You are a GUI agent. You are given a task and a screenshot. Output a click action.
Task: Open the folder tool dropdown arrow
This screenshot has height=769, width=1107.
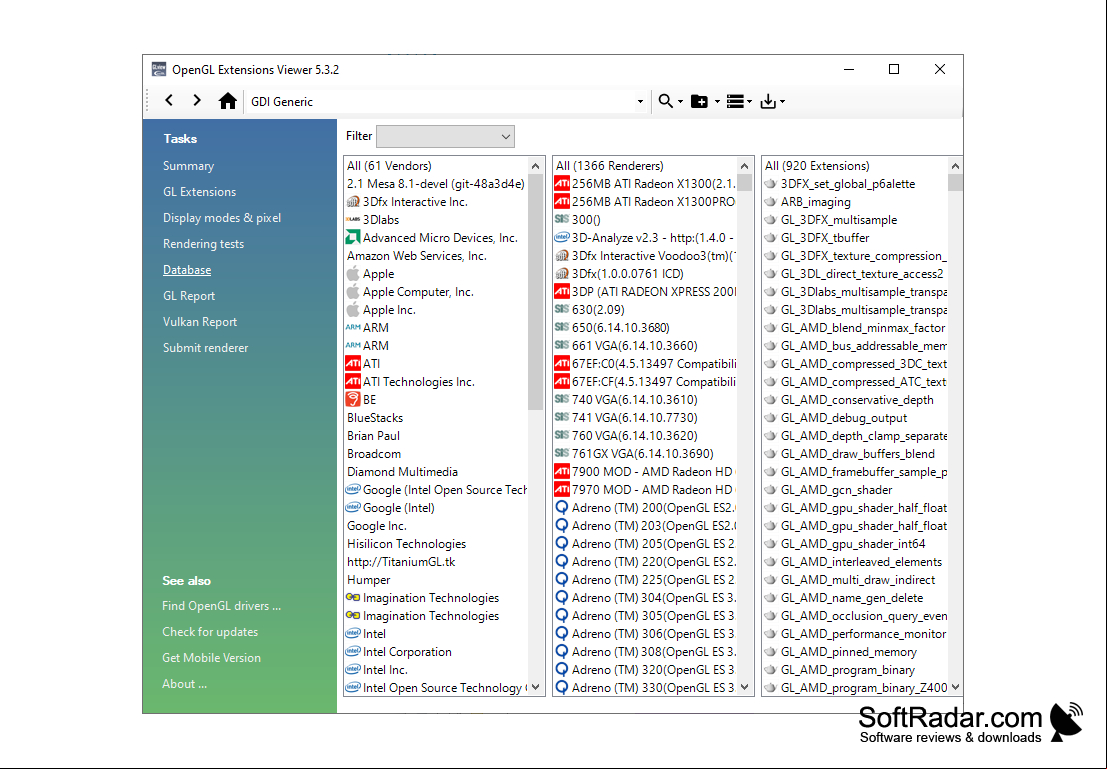(717, 102)
